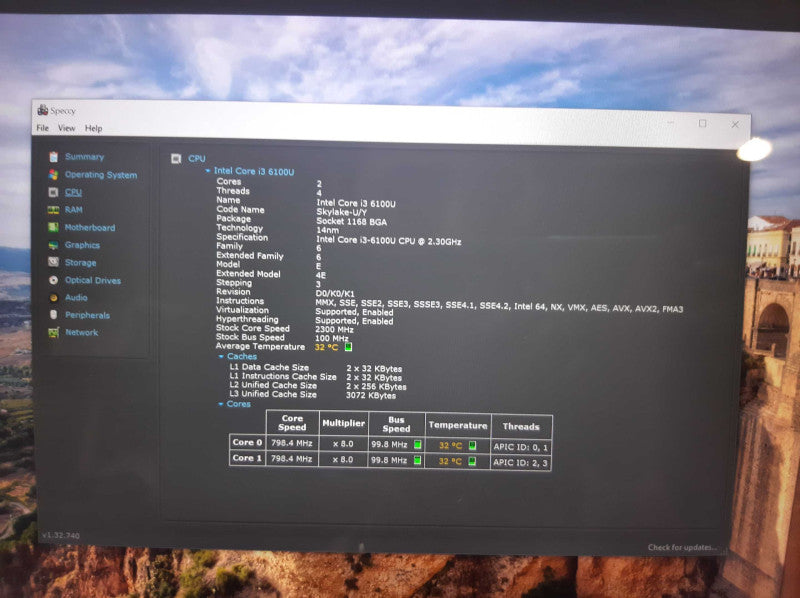
Task: Click the Check for updates link
Action: pyautogui.click(x=682, y=547)
